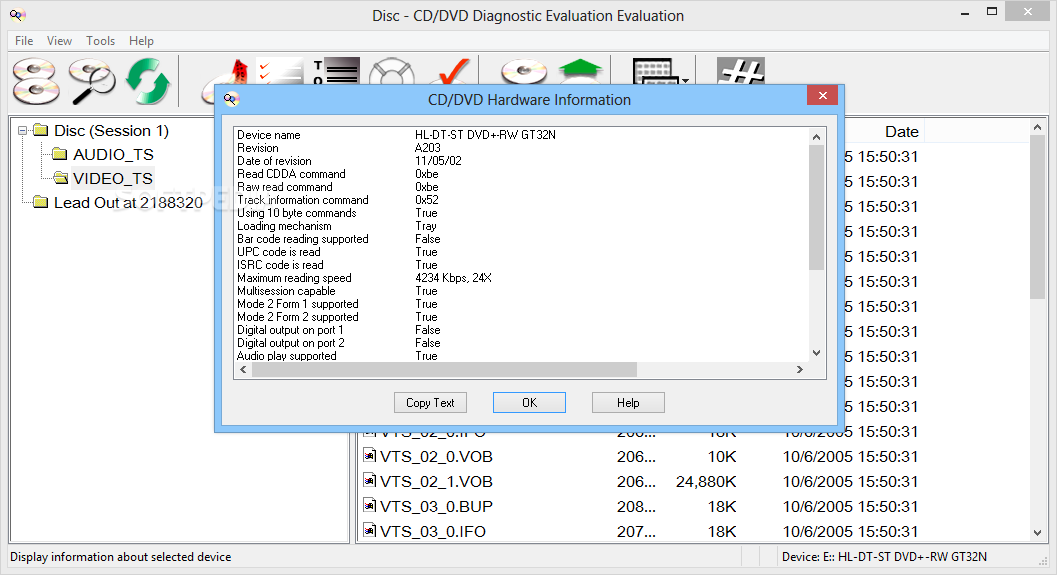This screenshot has height=575, width=1057.
Task: Open the Tools menu
Action: pos(100,40)
